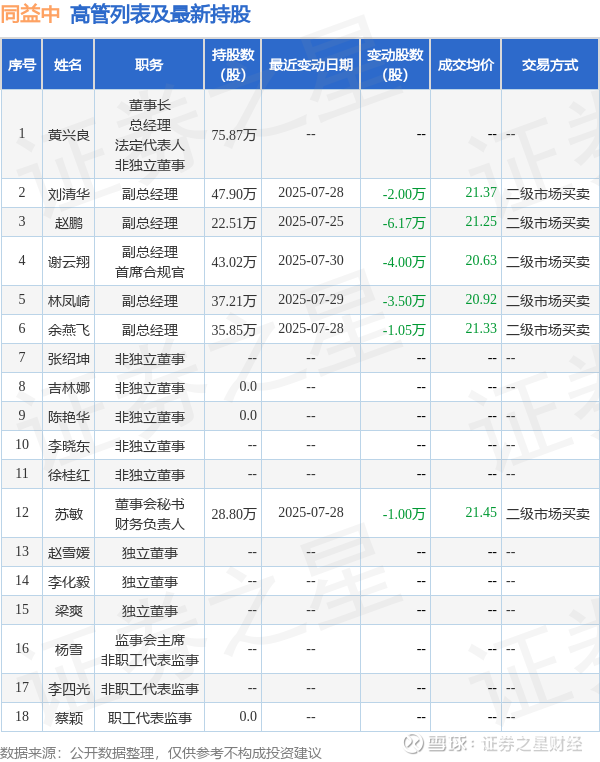600x762 pixels.
Task: Click the name 赵鹏
Action: tap(69, 223)
